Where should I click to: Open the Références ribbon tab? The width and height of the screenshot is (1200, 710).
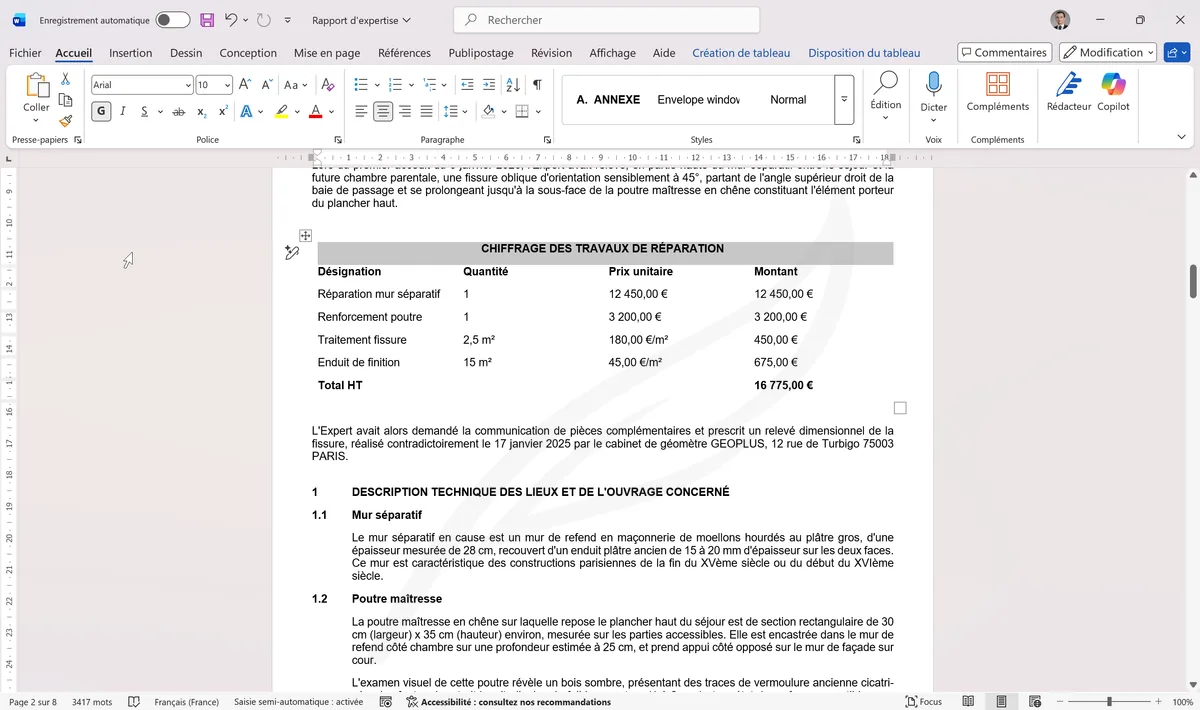point(404,53)
